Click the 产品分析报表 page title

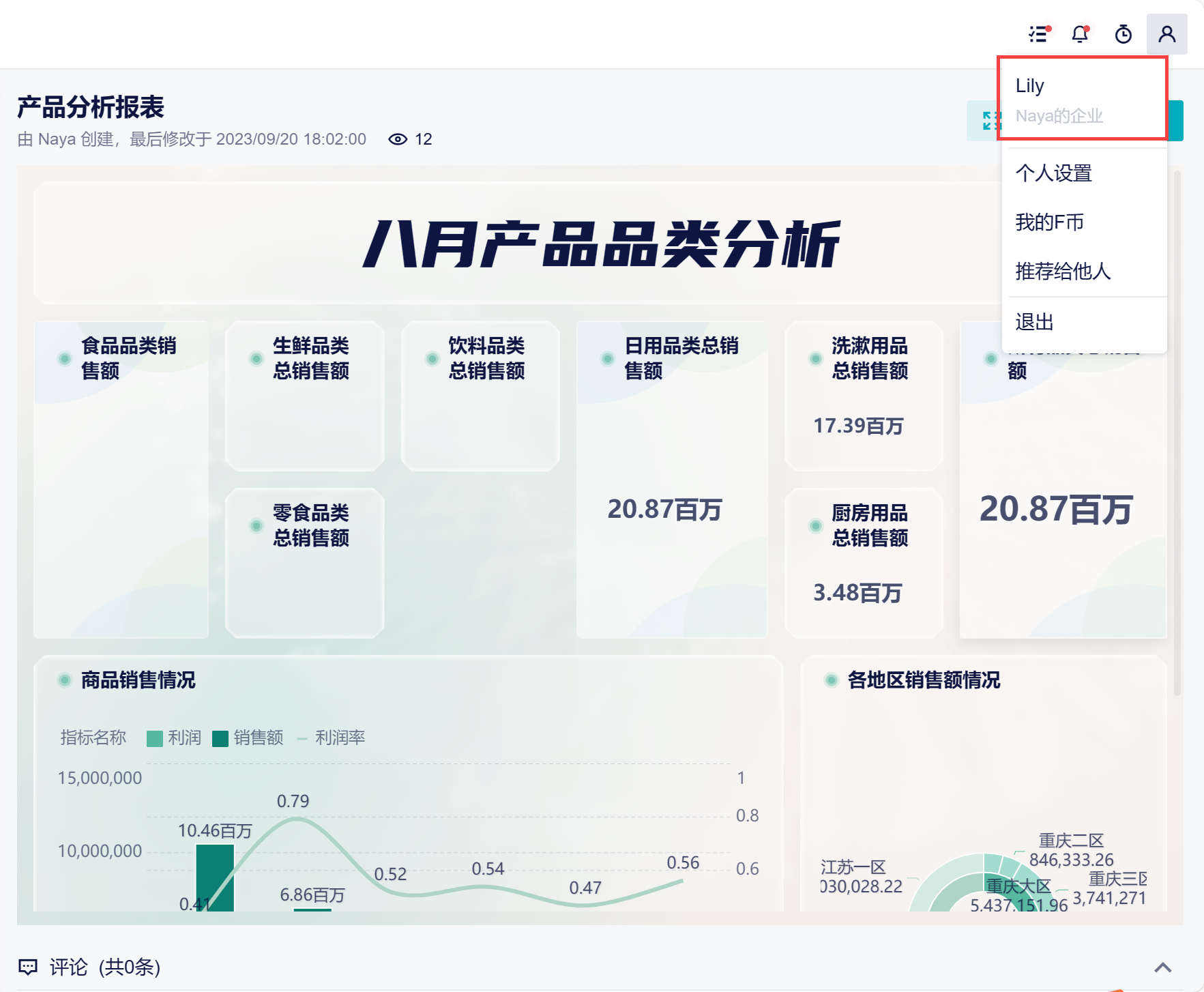91,107
